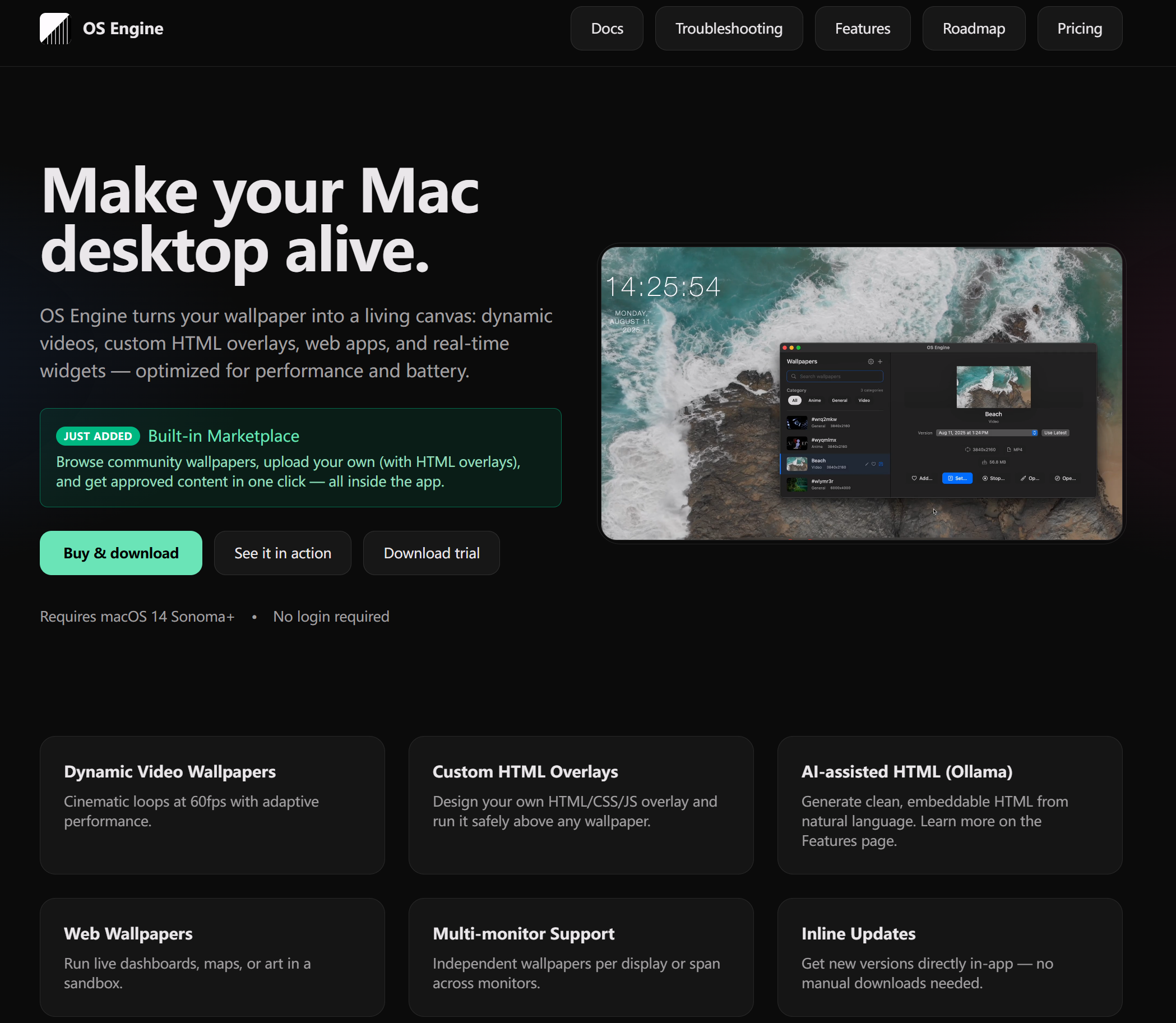Click the JUST ADDED badge

click(98, 436)
